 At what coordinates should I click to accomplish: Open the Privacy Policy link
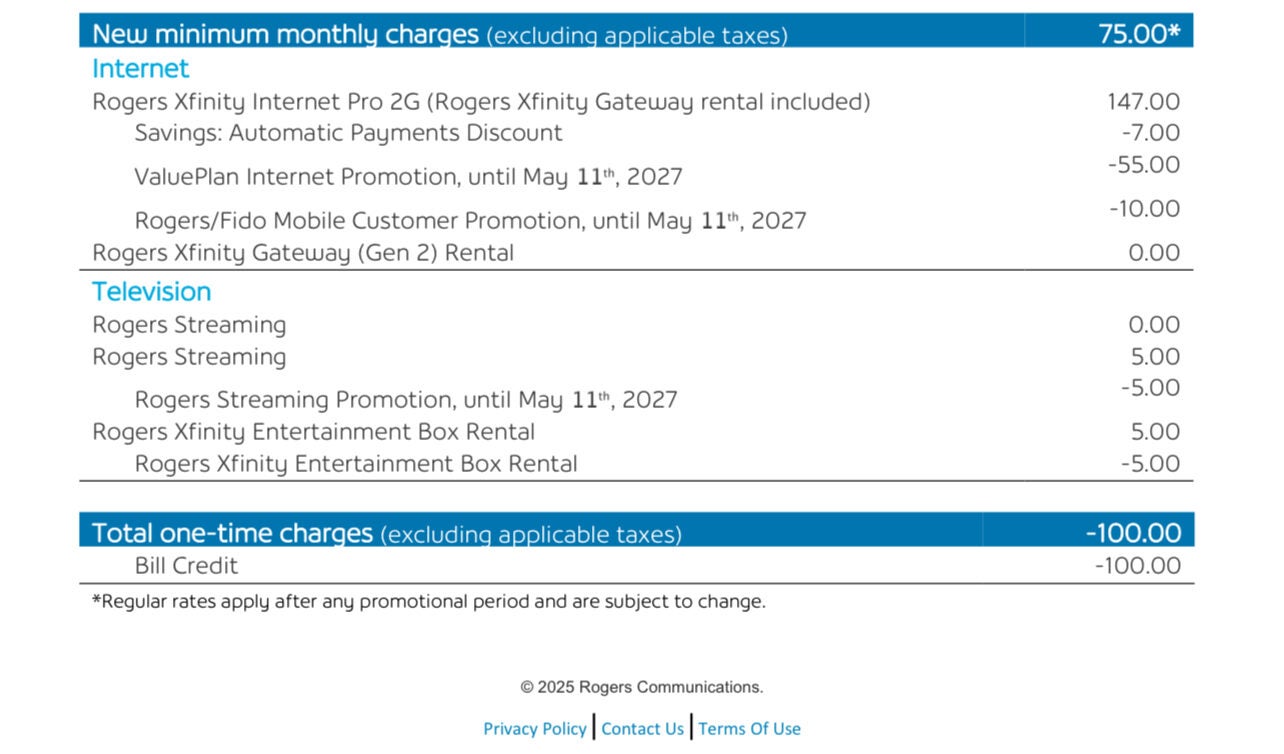click(535, 729)
